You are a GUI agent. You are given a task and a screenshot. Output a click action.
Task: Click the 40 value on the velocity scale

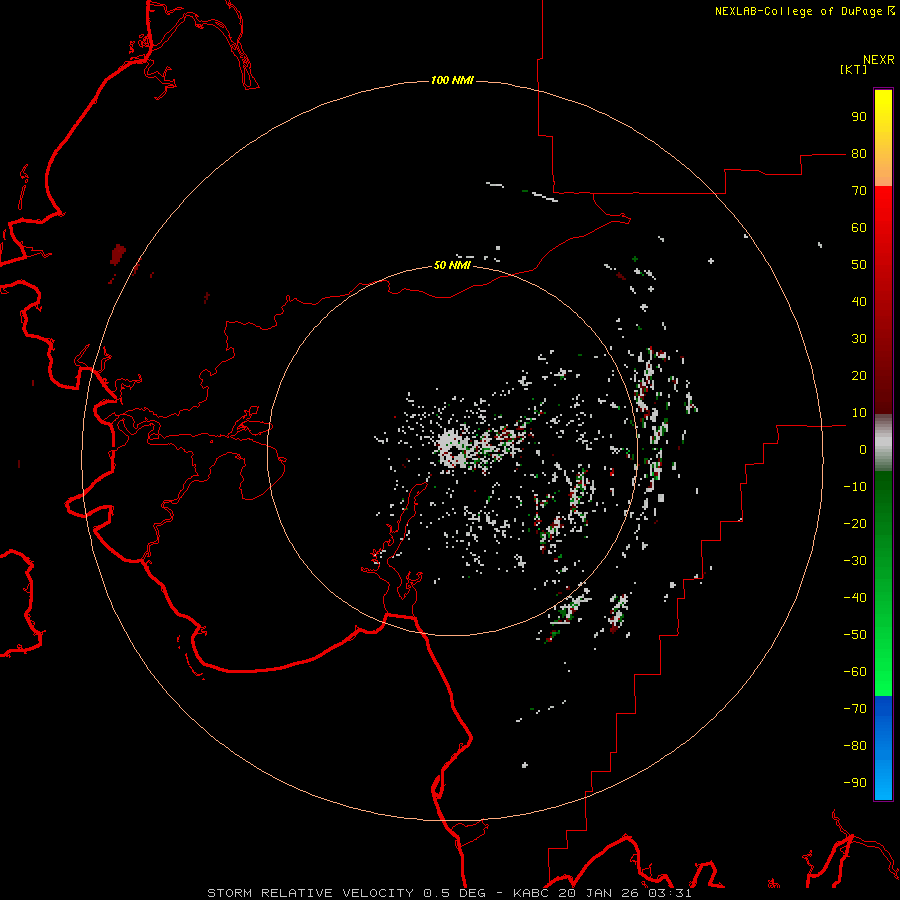(x=859, y=301)
